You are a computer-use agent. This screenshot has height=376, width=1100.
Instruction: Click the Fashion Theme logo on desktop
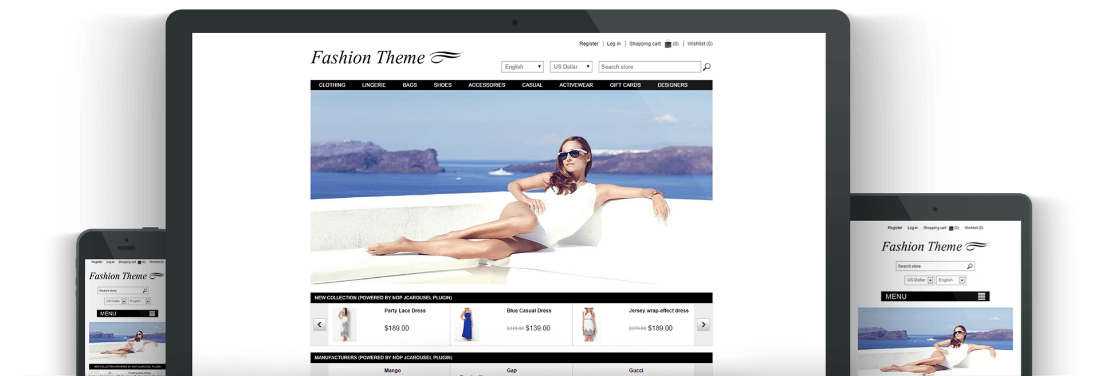387,58
